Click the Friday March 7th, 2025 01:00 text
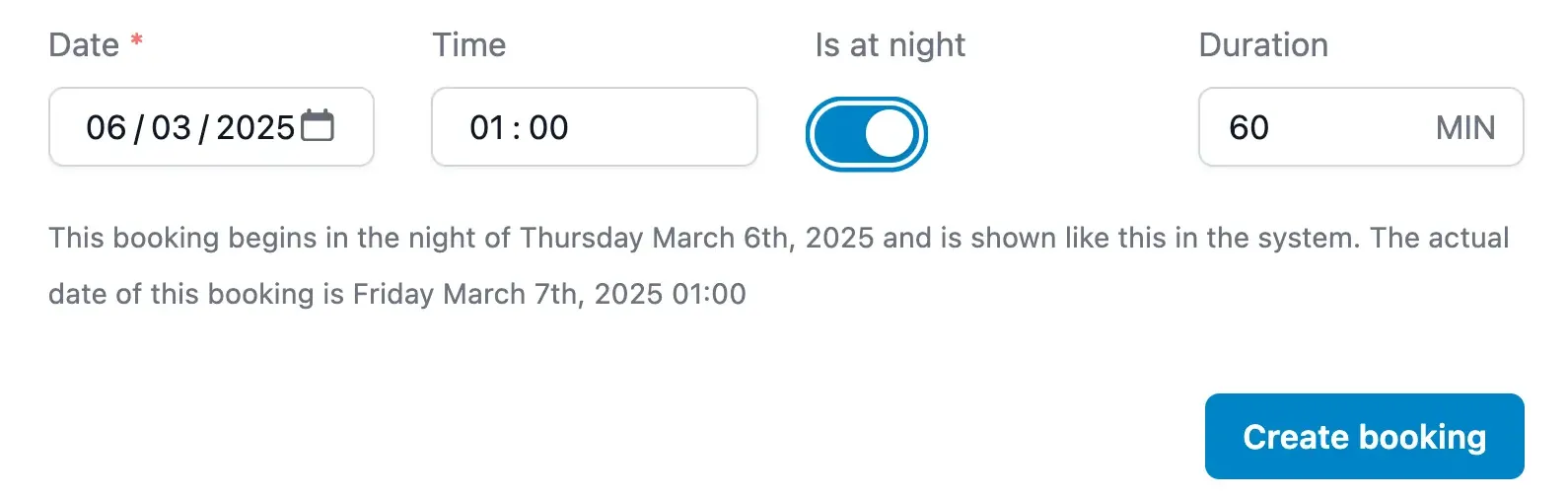 tap(549, 294)
